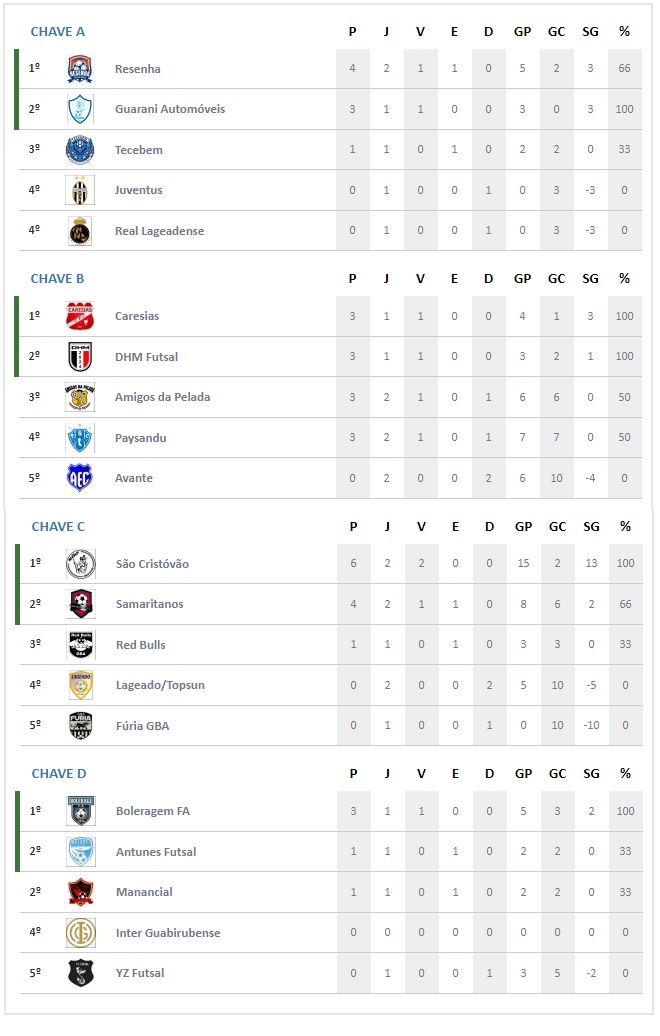Image resolution: width=660 pixels, height=1036 pixels.
Task: Click the SG column header in Chave D
Action: tap(591, 774)
